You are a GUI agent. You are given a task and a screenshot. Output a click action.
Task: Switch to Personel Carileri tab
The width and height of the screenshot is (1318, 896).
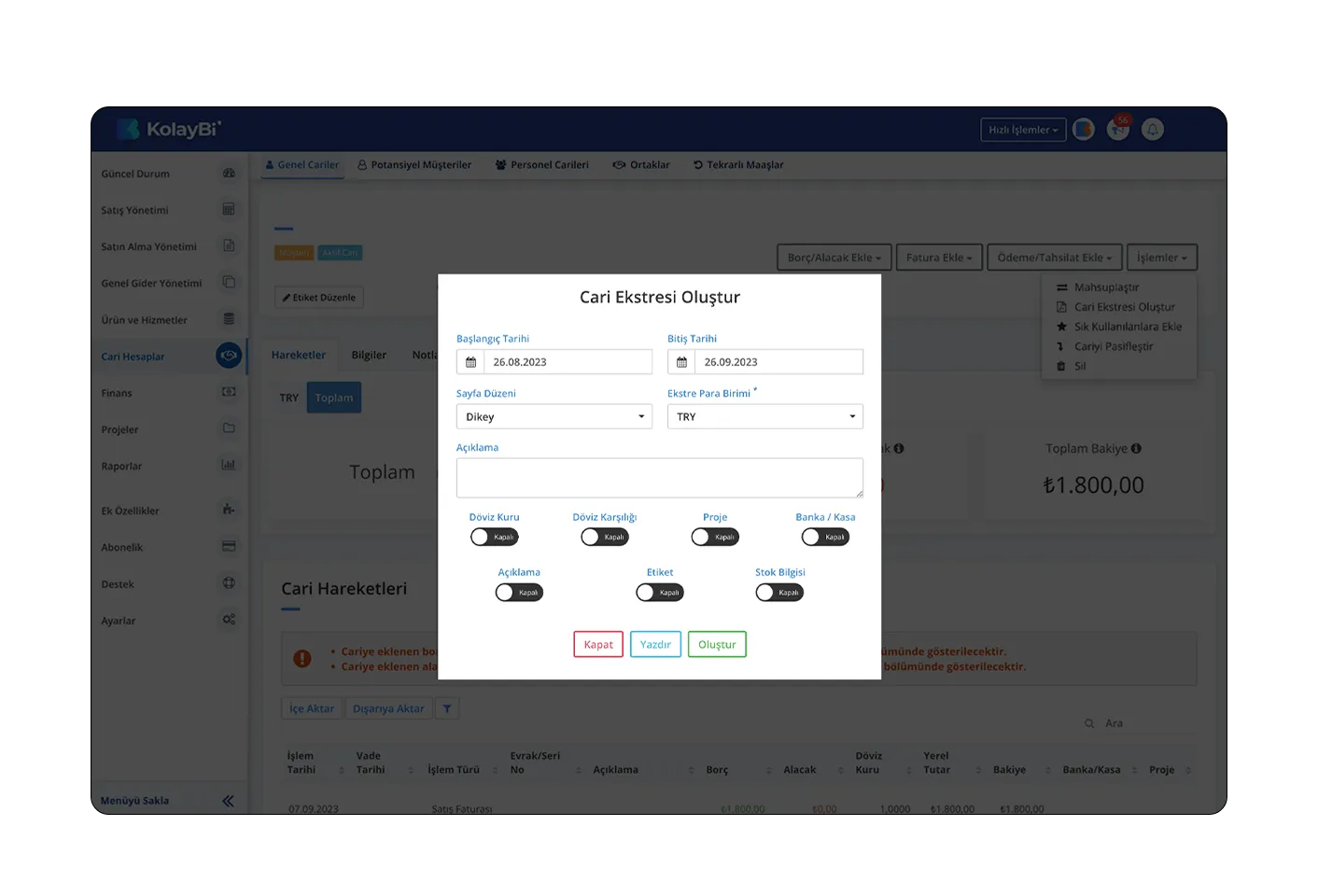point(542,165)
